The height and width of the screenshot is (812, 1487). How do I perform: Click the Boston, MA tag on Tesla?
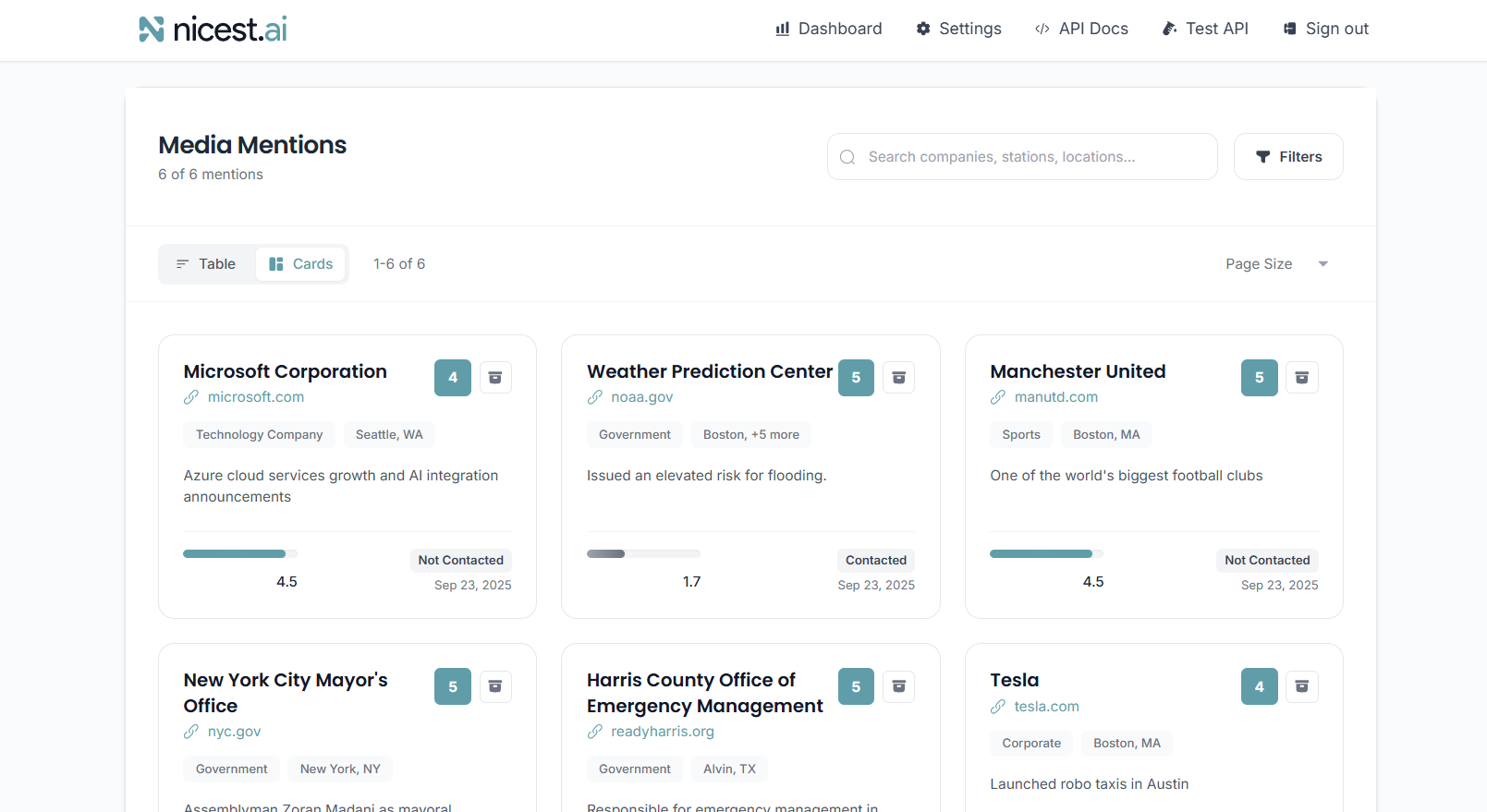tap(1127, 744)
